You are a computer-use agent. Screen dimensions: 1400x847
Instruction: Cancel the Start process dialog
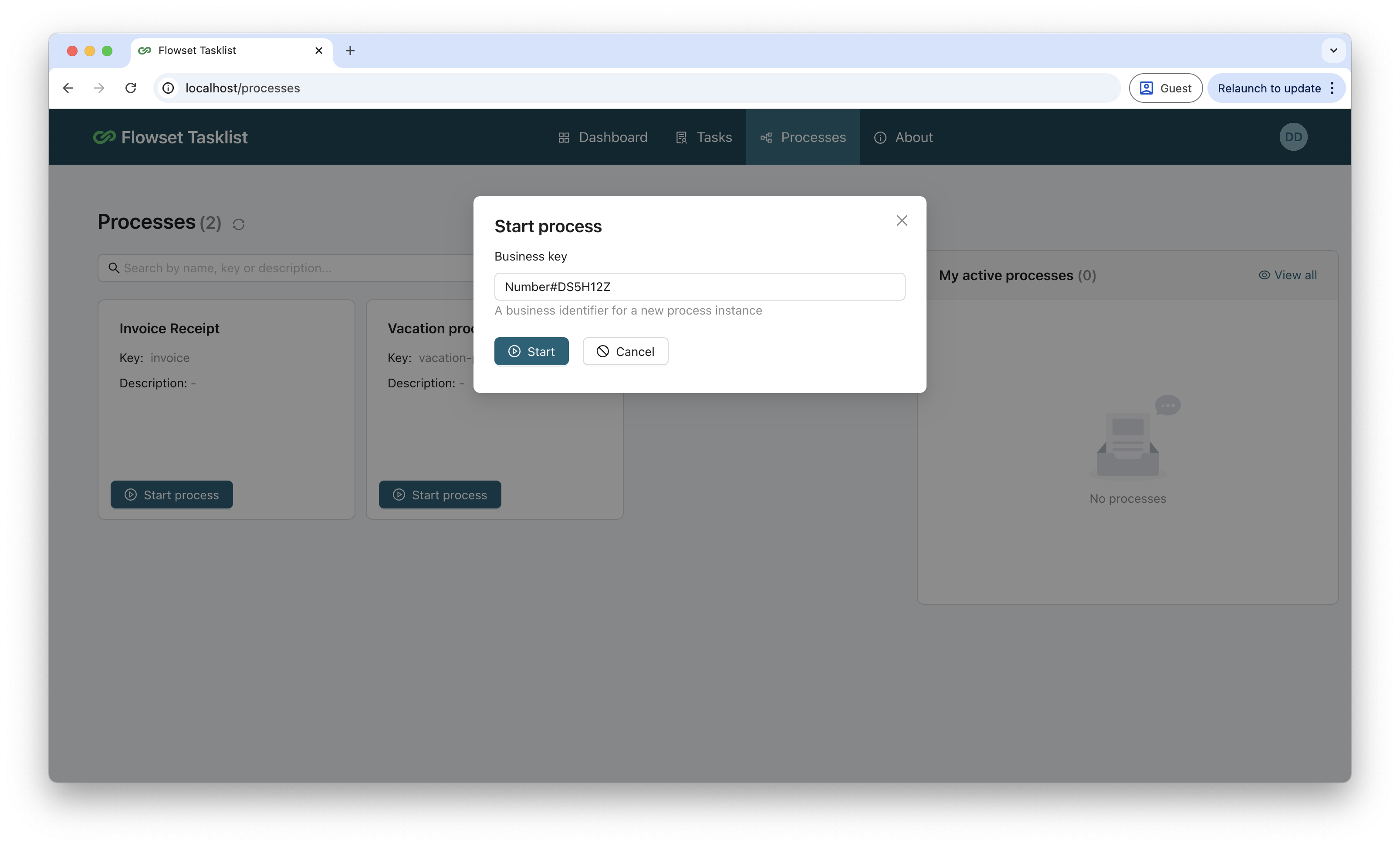tap(625, 351)
